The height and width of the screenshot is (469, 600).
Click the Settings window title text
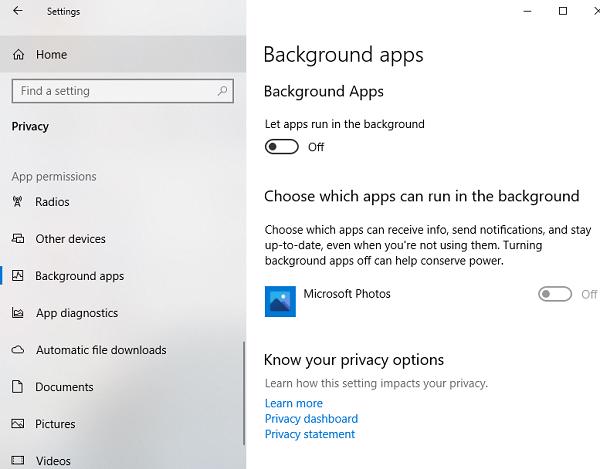tap(63, 11)
